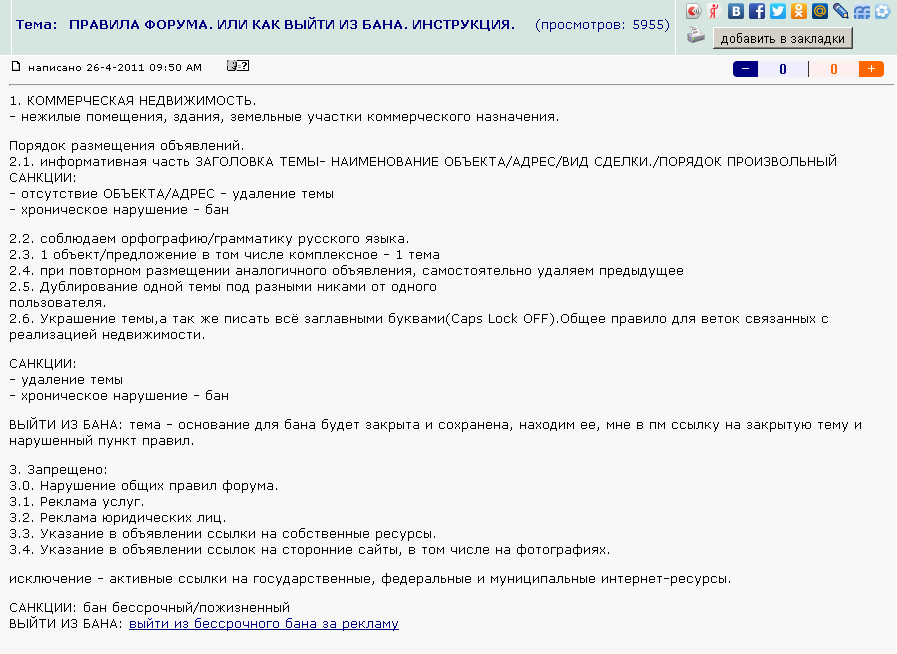Share the topic on Facebook
Viewport: 897px width, 654px height.
coord(757,12)
